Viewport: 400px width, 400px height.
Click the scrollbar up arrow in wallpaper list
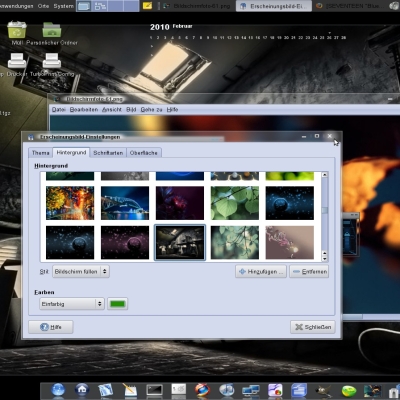coord(324,175)
